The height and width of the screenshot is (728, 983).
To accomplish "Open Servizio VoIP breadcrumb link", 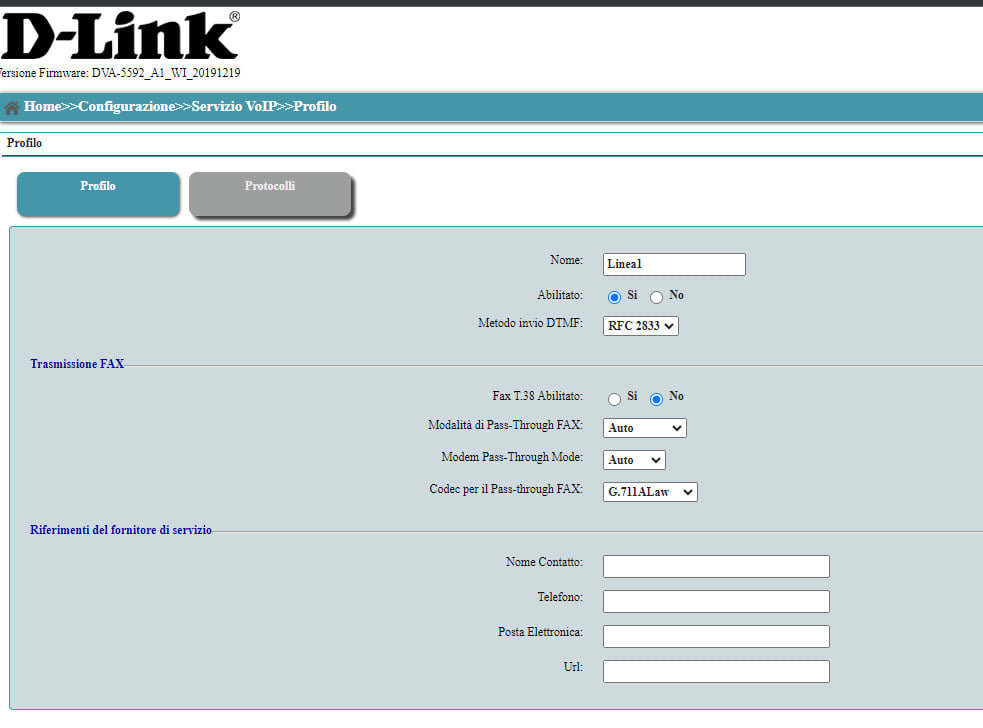I will [x=234, y=106].
